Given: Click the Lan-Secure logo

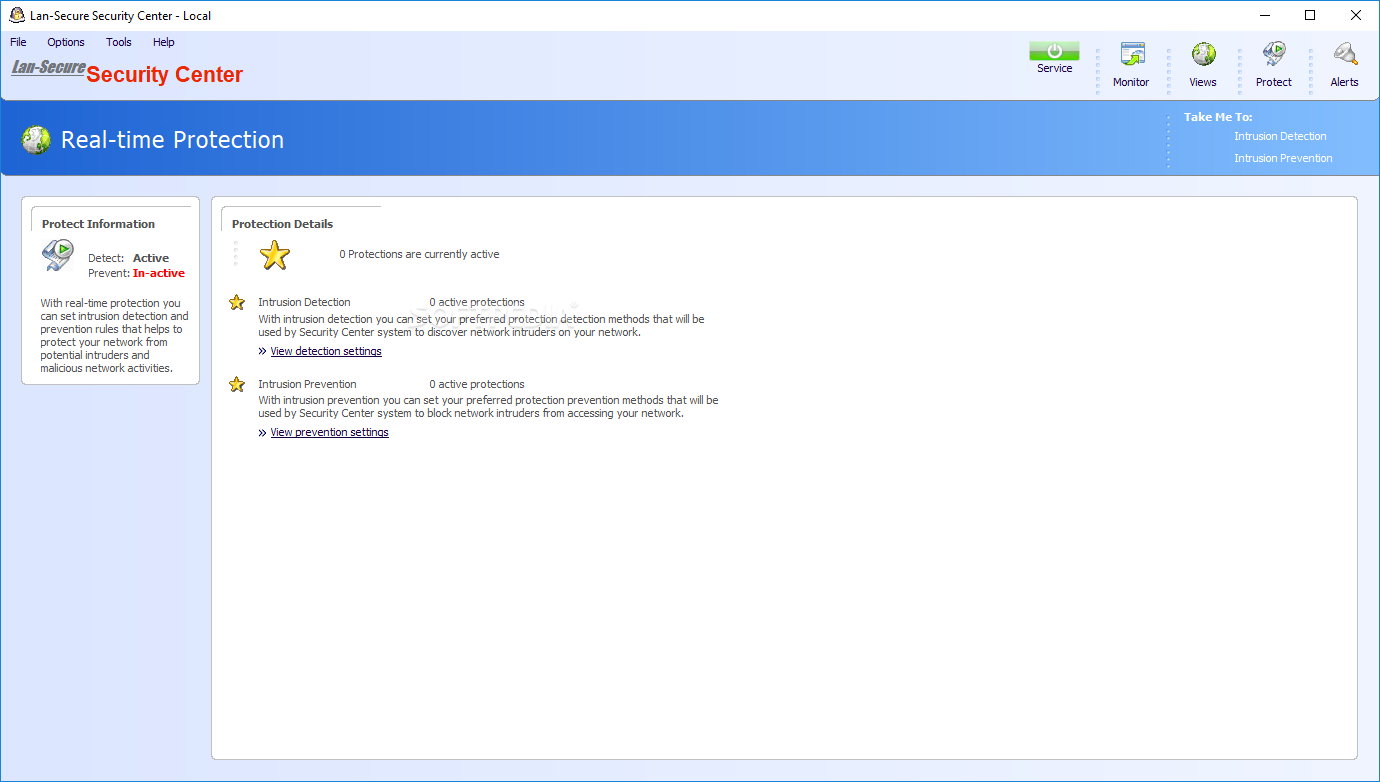Looking at the screenshot, I should [48, 68].
